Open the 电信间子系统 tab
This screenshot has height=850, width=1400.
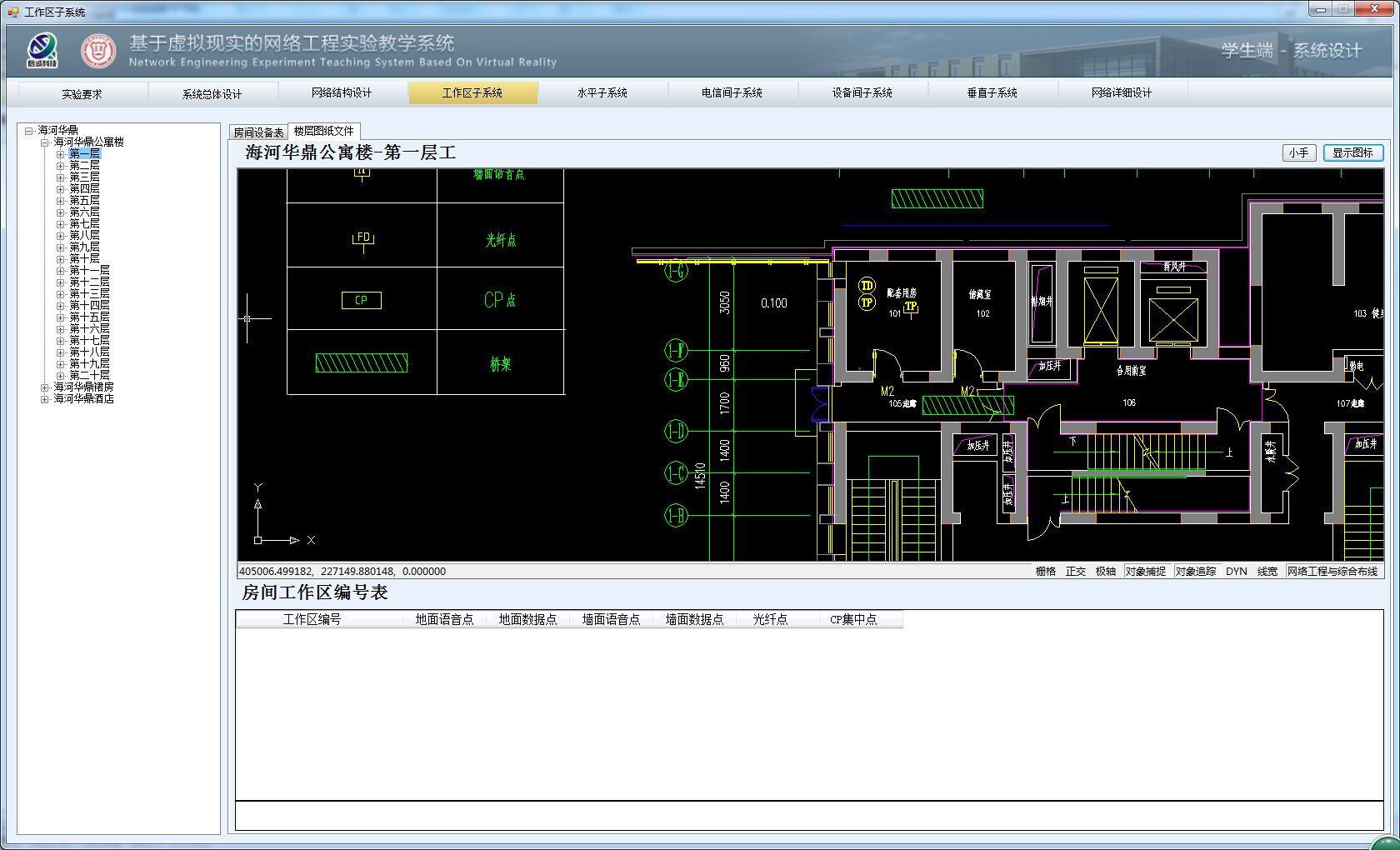pos(732,92)
